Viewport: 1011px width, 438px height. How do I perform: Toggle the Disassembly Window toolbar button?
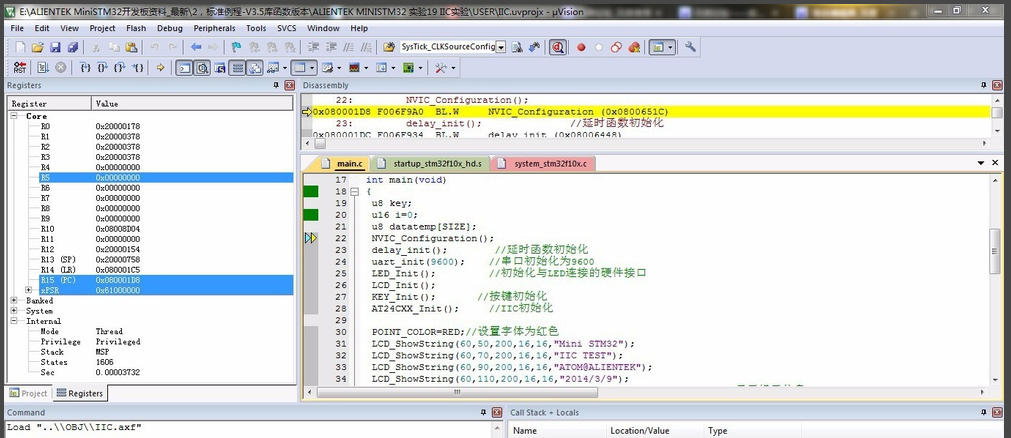(x=202, y=68)
